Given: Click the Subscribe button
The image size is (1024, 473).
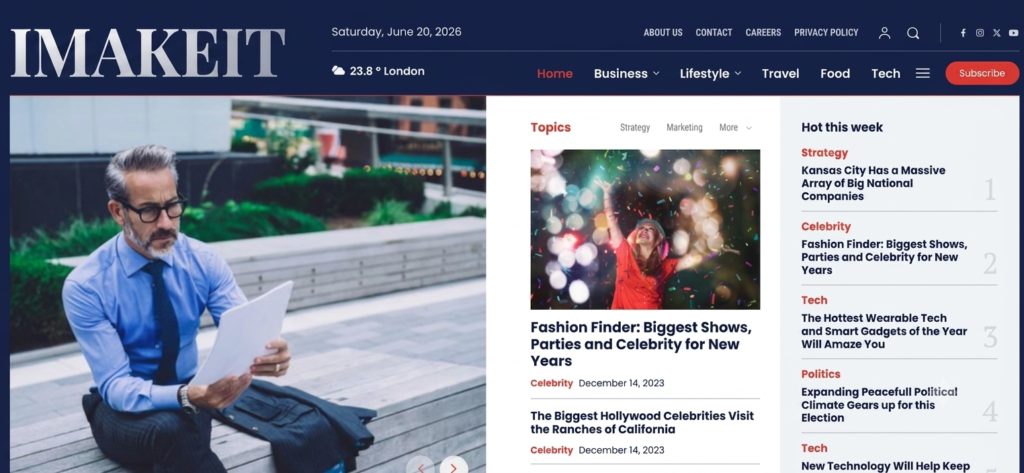Looking at the screenshot, I should [982, 73].
